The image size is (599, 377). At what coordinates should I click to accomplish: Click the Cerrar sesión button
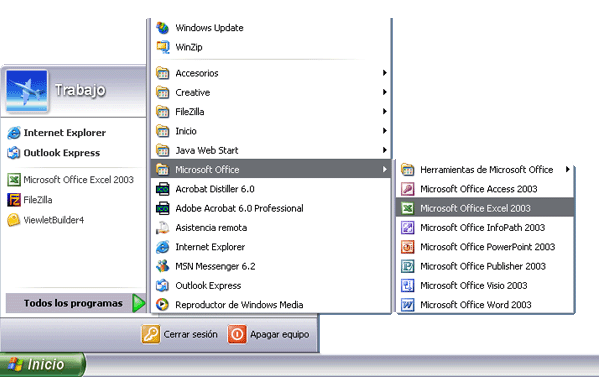[180, 334]
